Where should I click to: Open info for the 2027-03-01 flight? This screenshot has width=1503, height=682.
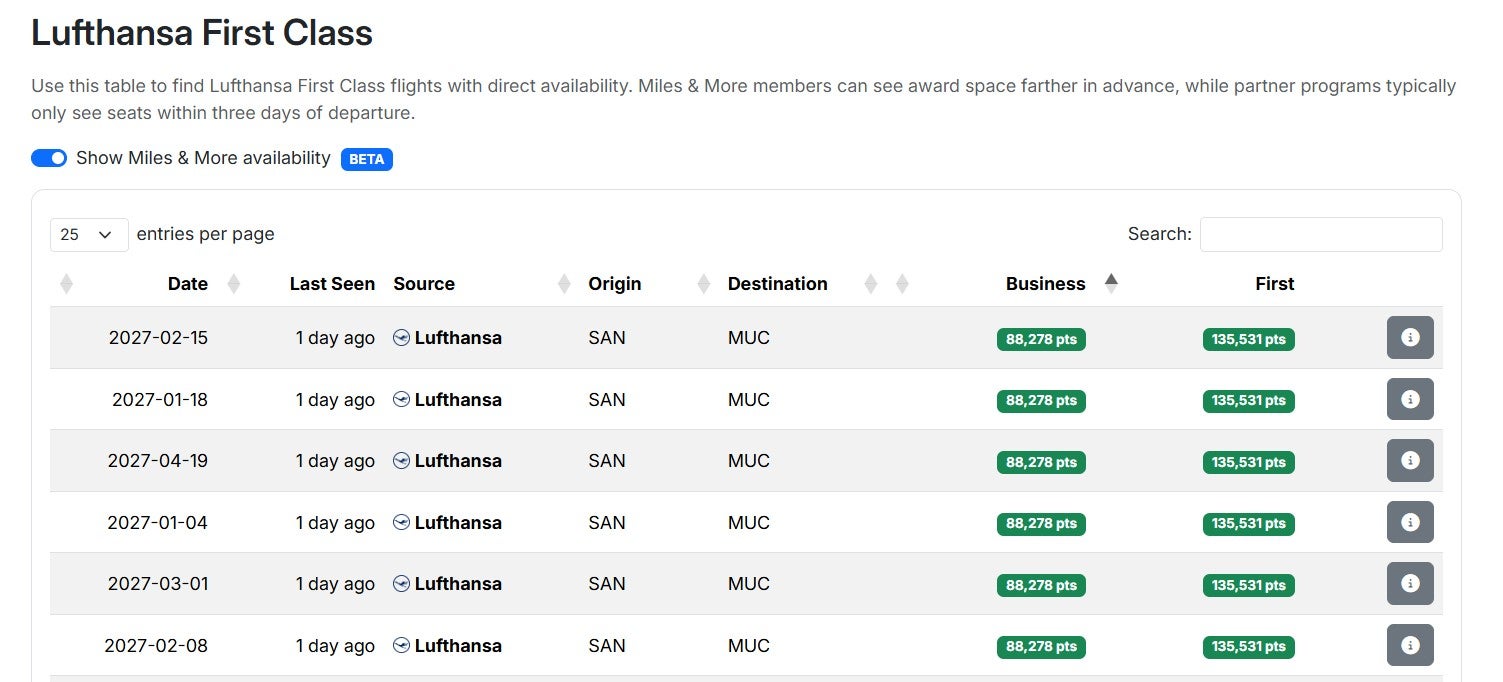pyautogui.click(x=1410, y=583)
